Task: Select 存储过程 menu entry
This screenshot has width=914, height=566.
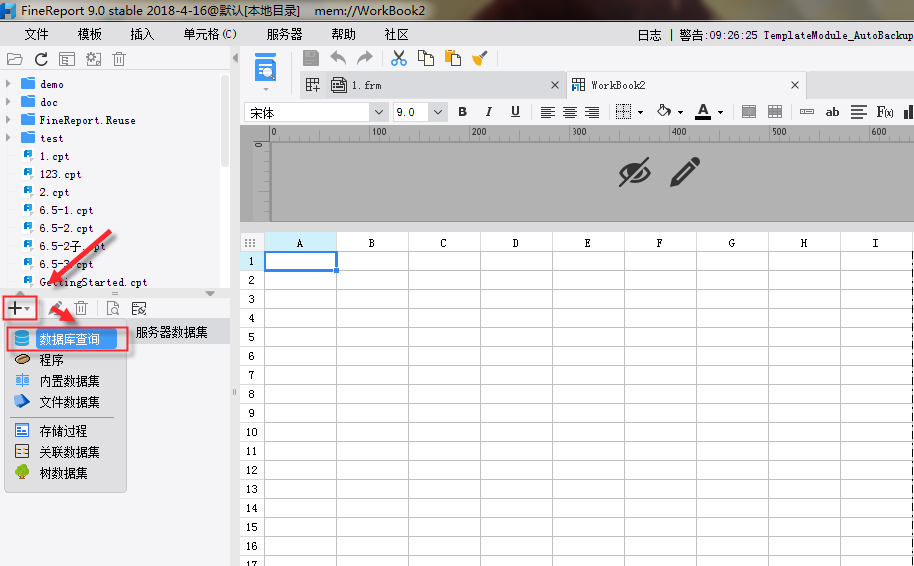Action: click(66, 431)
